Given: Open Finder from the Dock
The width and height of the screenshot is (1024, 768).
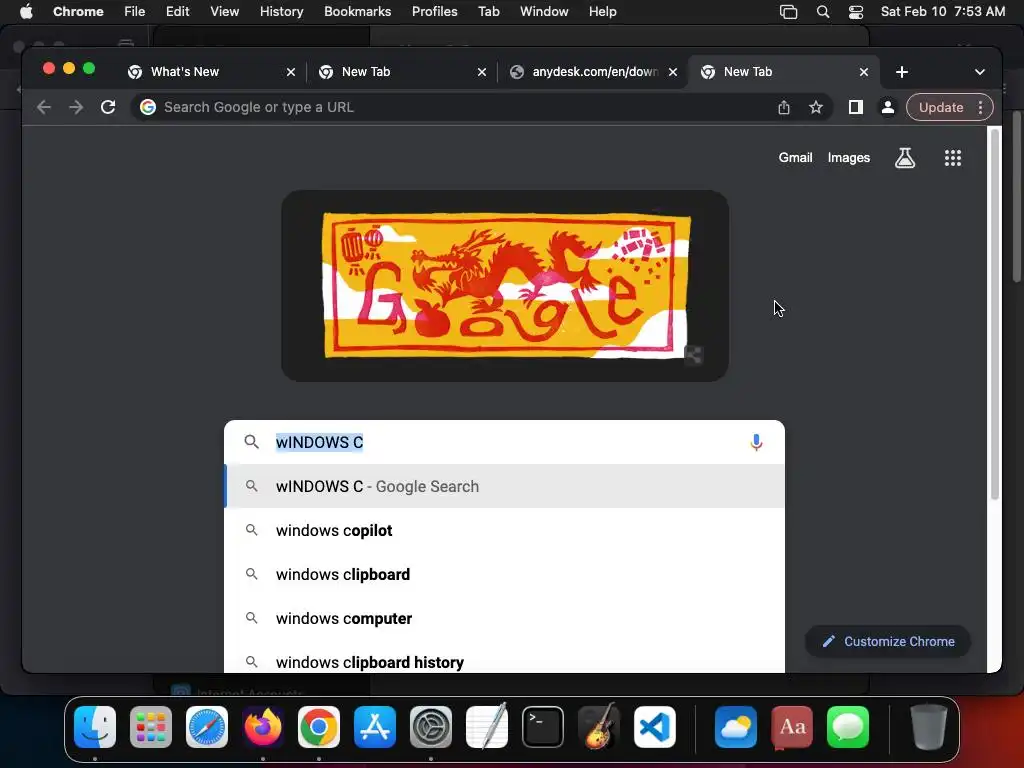Looking at the screenshot, I should pos(95,727).
